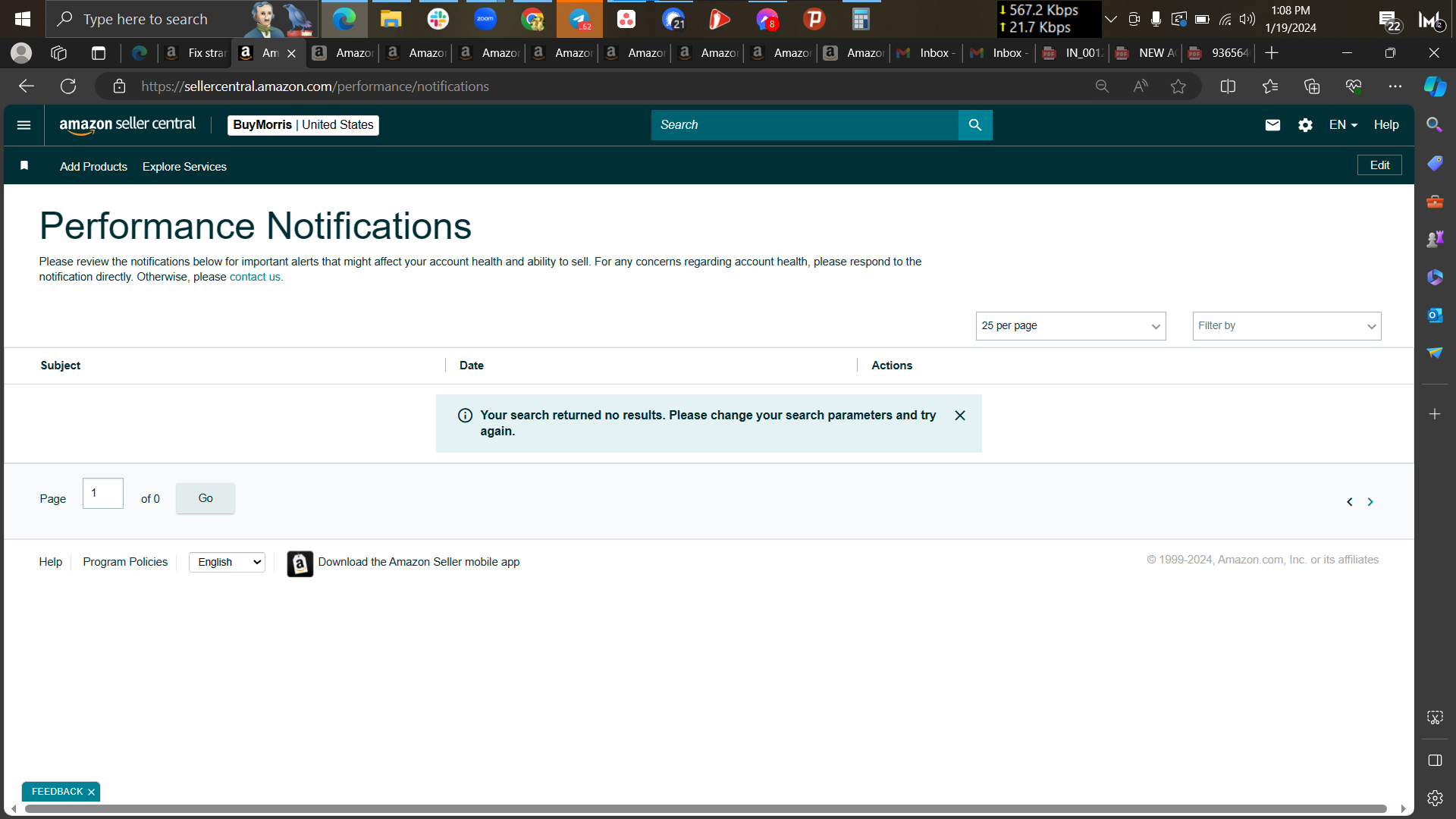Open Copilot sidebar icon
This screenshot has height=819, width=1456.
(1435, 86)
